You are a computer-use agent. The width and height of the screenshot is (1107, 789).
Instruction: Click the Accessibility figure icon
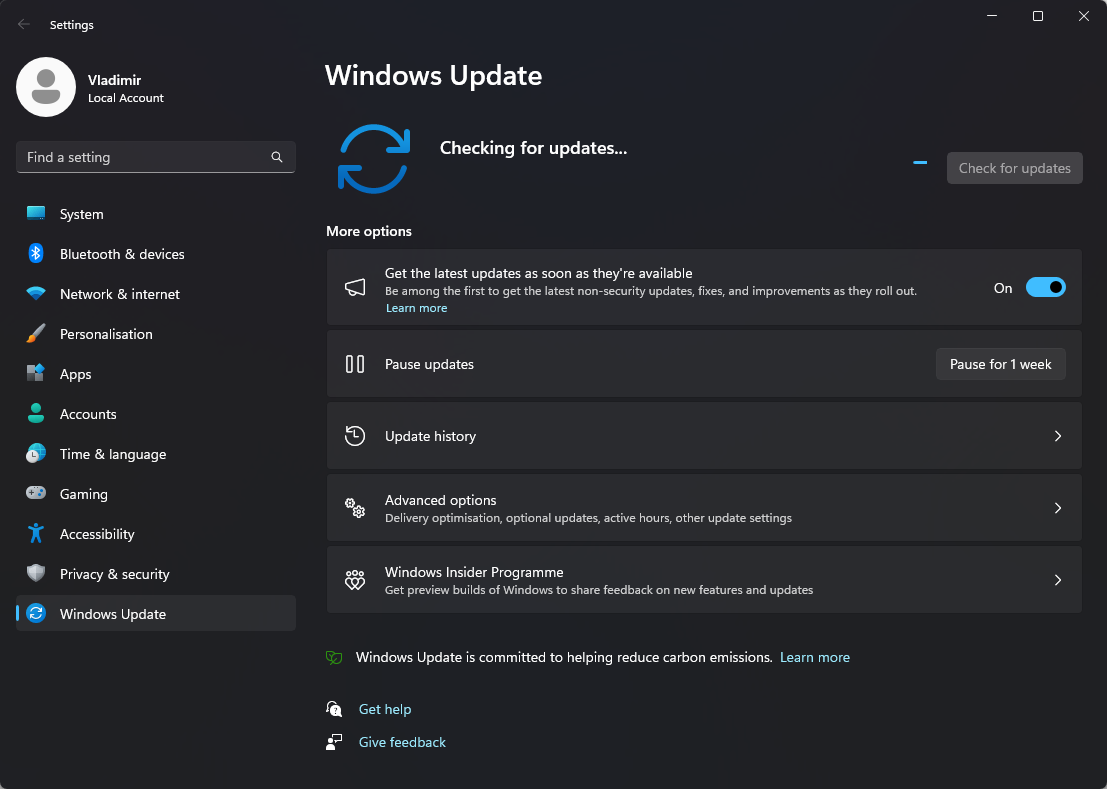(36, 534)
